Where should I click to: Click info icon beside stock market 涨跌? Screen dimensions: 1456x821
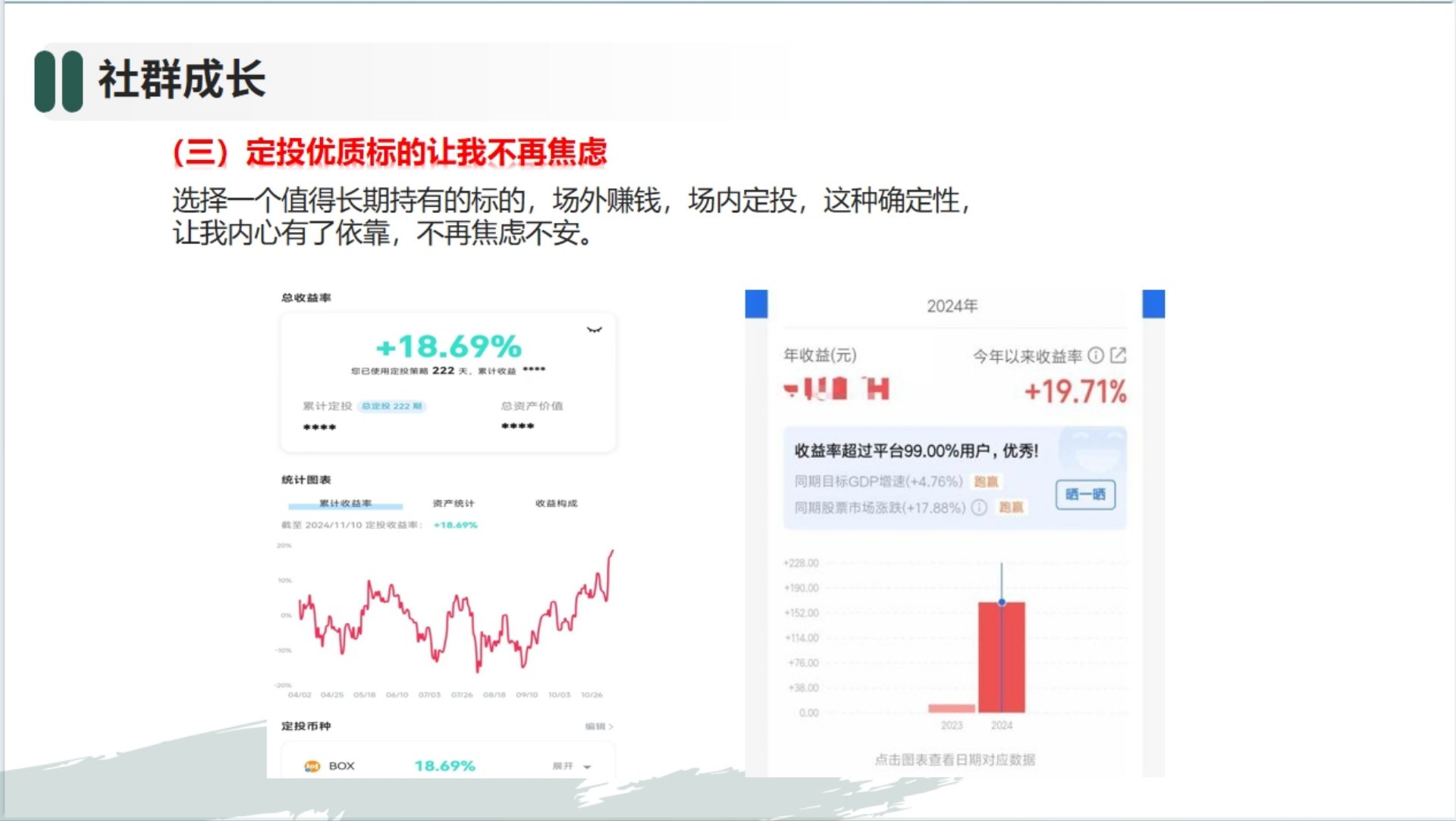tap(979, 507)
